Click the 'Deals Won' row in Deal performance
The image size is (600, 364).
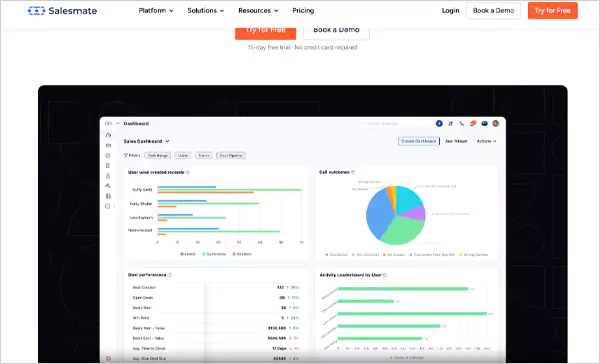point(216,308)
